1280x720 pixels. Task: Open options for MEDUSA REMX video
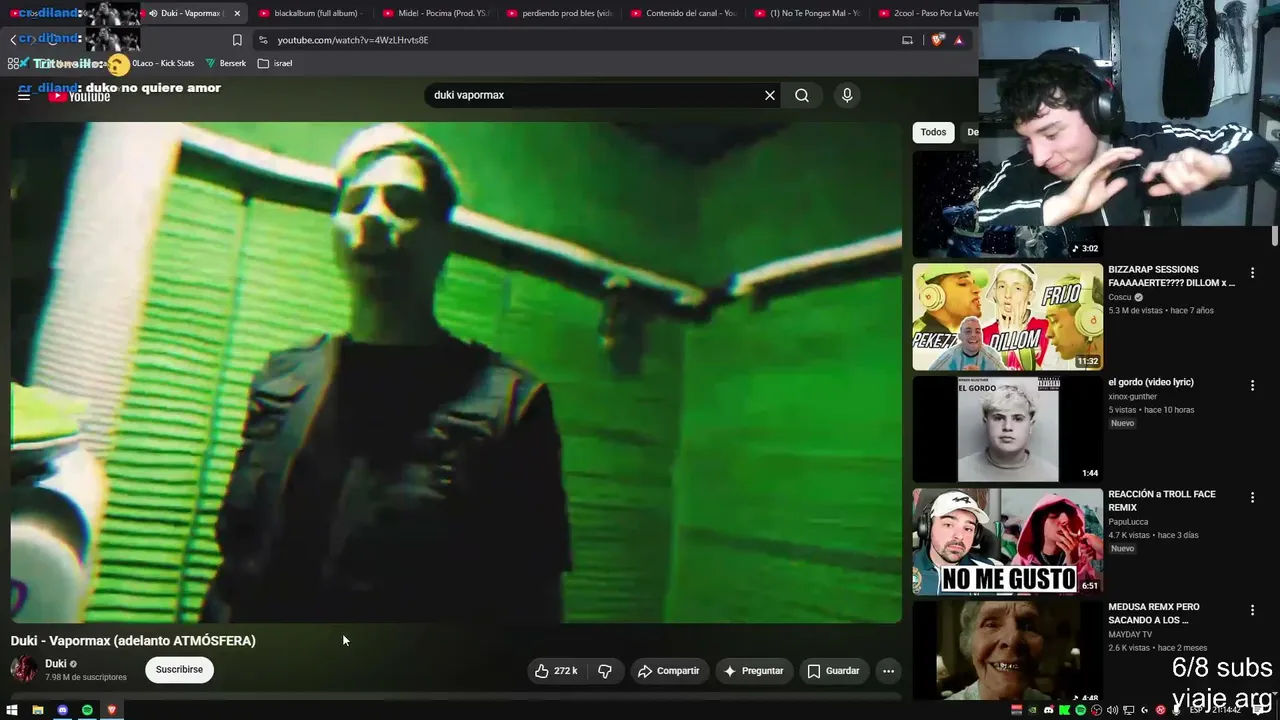[1252, 610]
